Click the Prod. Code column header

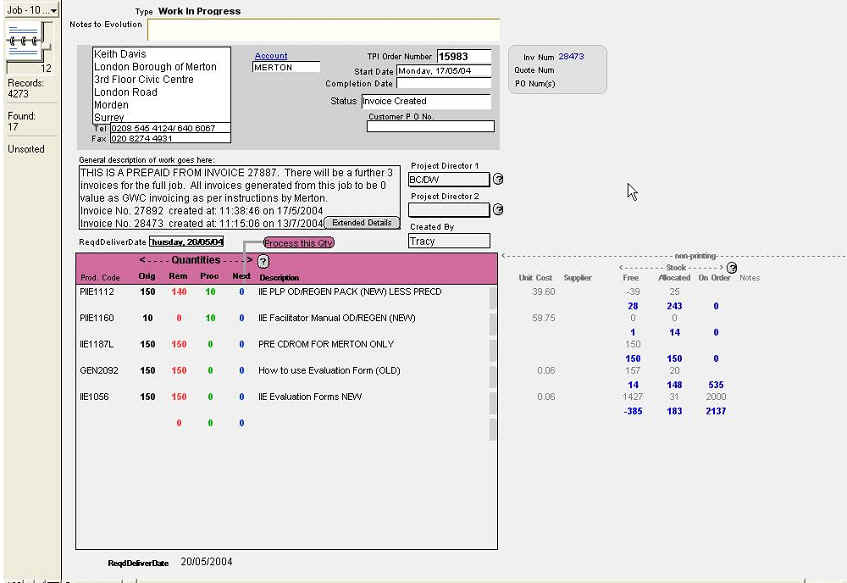[x=100, y=278]
